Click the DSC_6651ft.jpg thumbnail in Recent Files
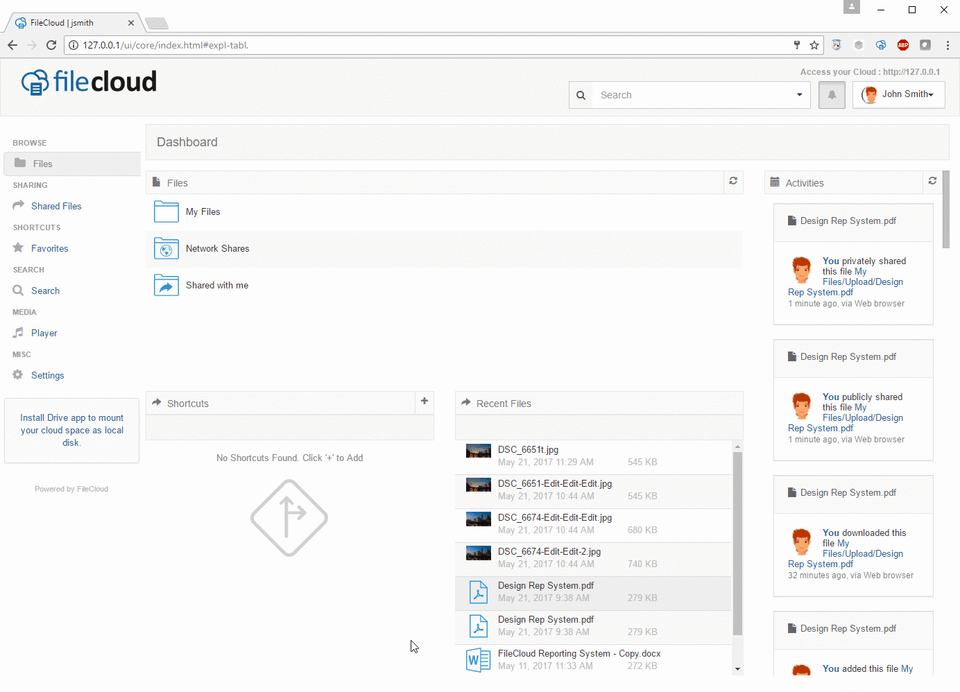The image size is (960, 692). [477, 450]
